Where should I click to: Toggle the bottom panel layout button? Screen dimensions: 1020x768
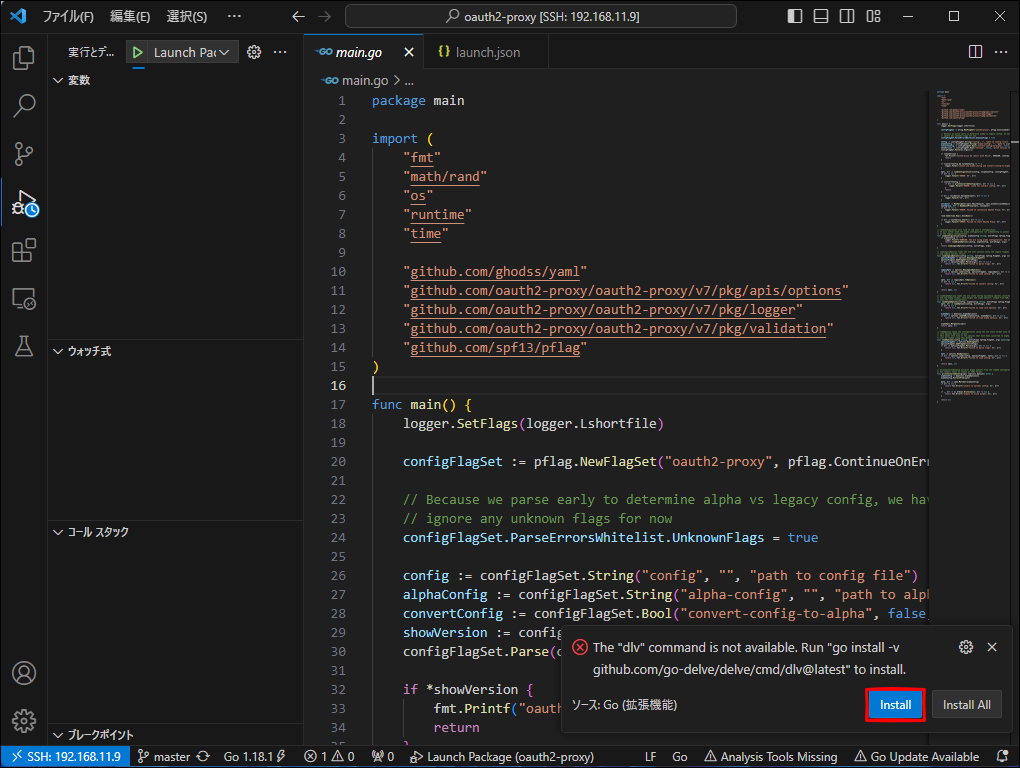[821, 16]
